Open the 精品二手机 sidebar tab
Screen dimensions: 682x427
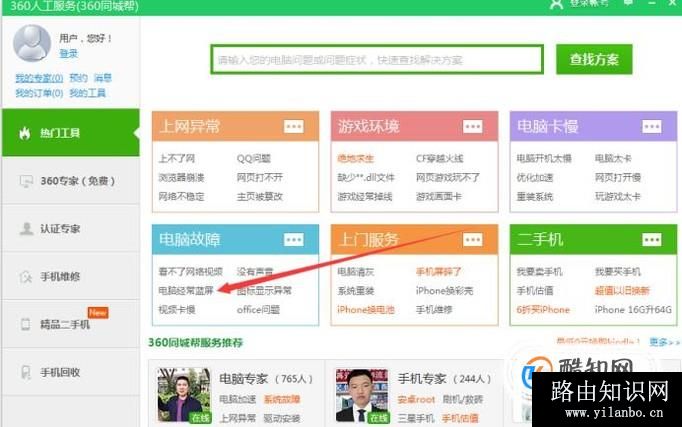(70, 324)
